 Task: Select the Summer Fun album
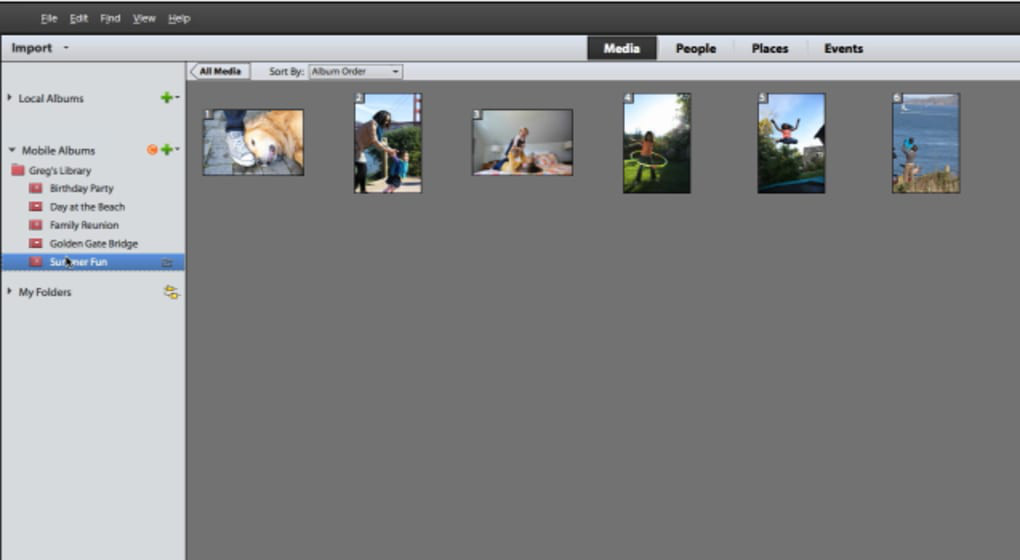[x=93, y=262]
